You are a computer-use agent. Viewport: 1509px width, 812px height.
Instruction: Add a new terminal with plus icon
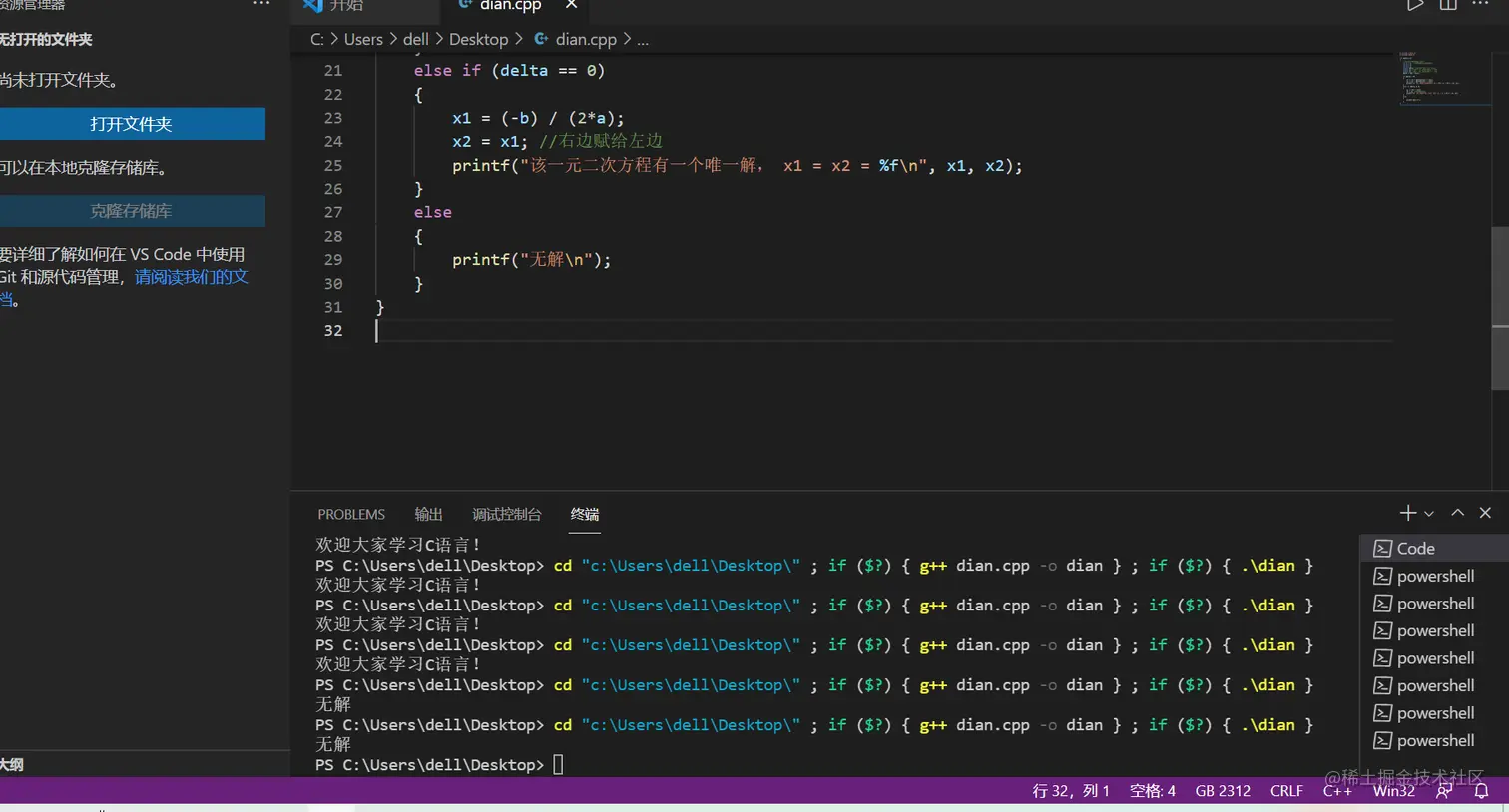1407,513
